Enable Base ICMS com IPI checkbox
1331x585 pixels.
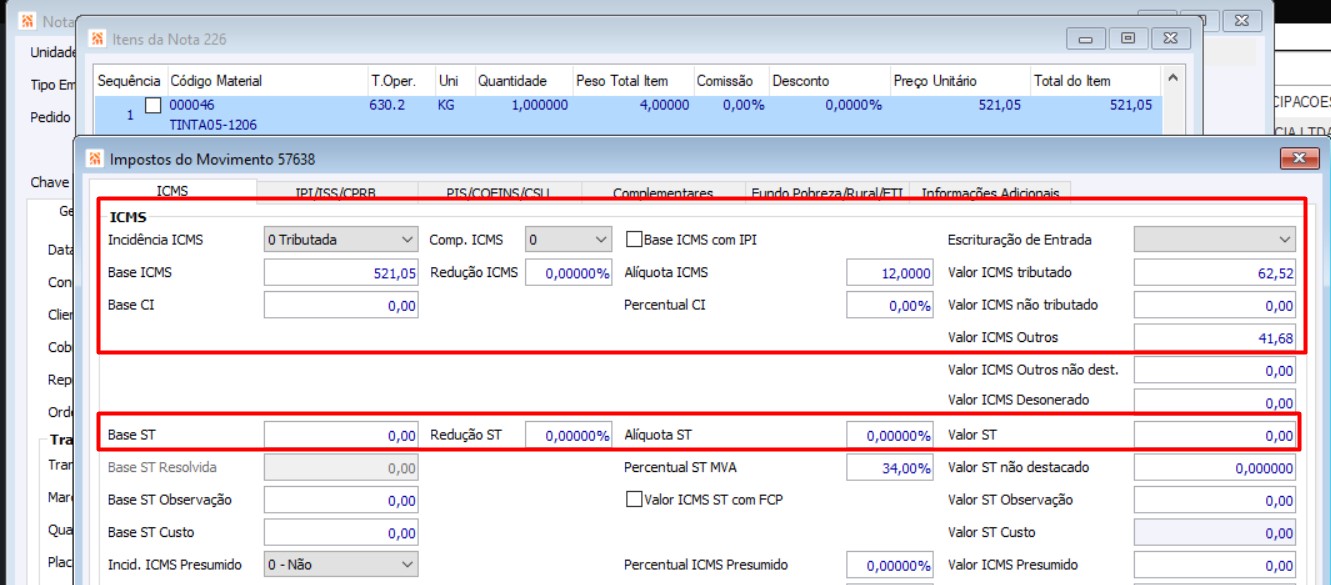(633, 240)
